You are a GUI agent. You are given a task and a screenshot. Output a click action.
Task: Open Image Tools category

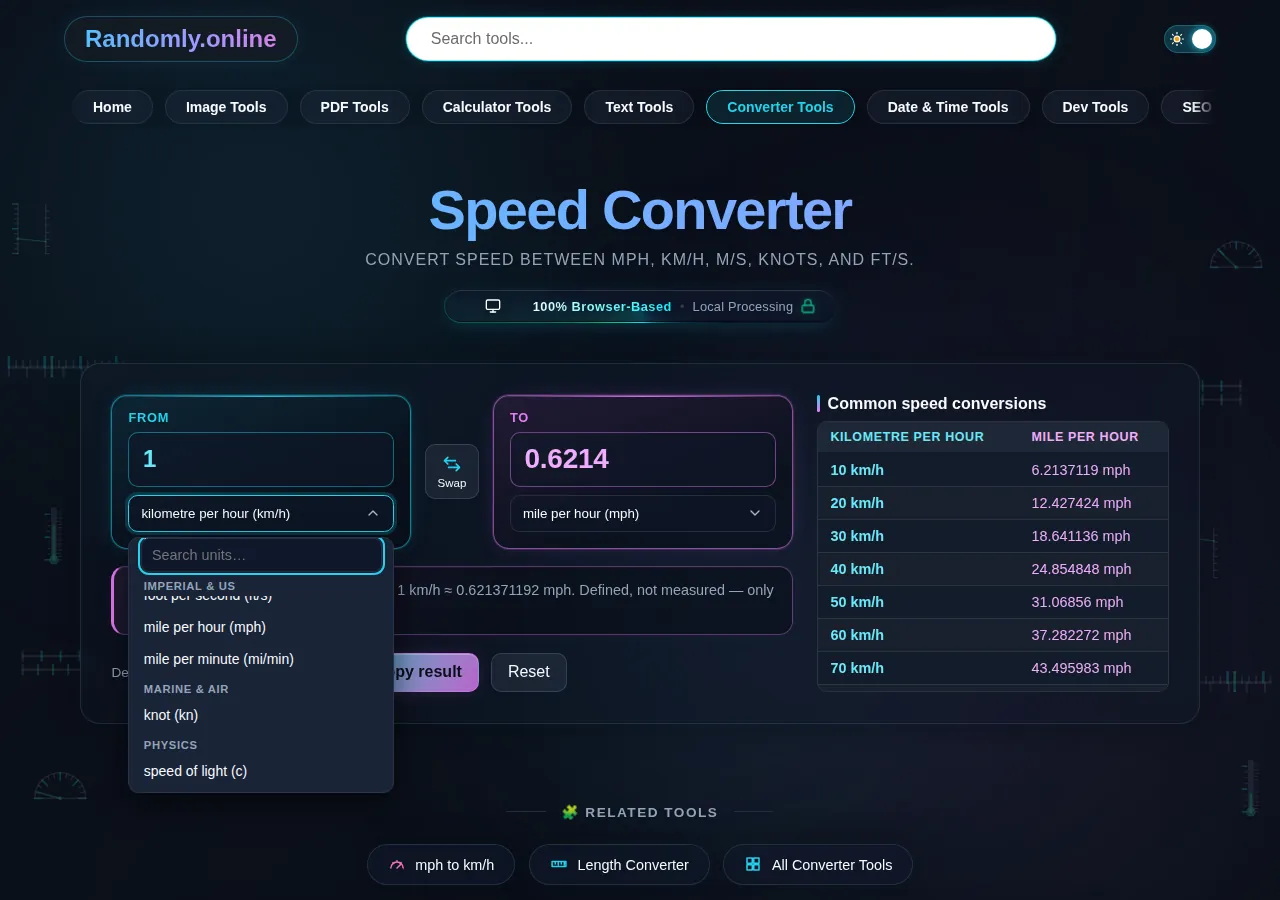tap(226, 107)
